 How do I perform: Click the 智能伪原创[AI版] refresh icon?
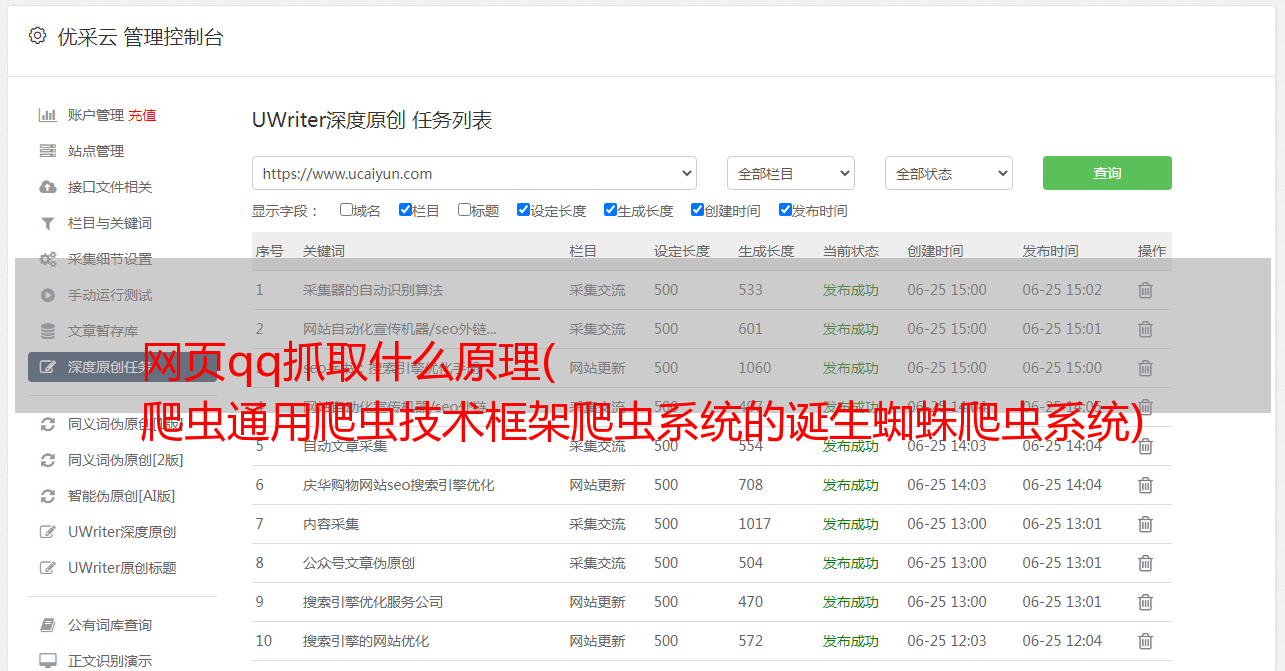[x=47, y=496]
